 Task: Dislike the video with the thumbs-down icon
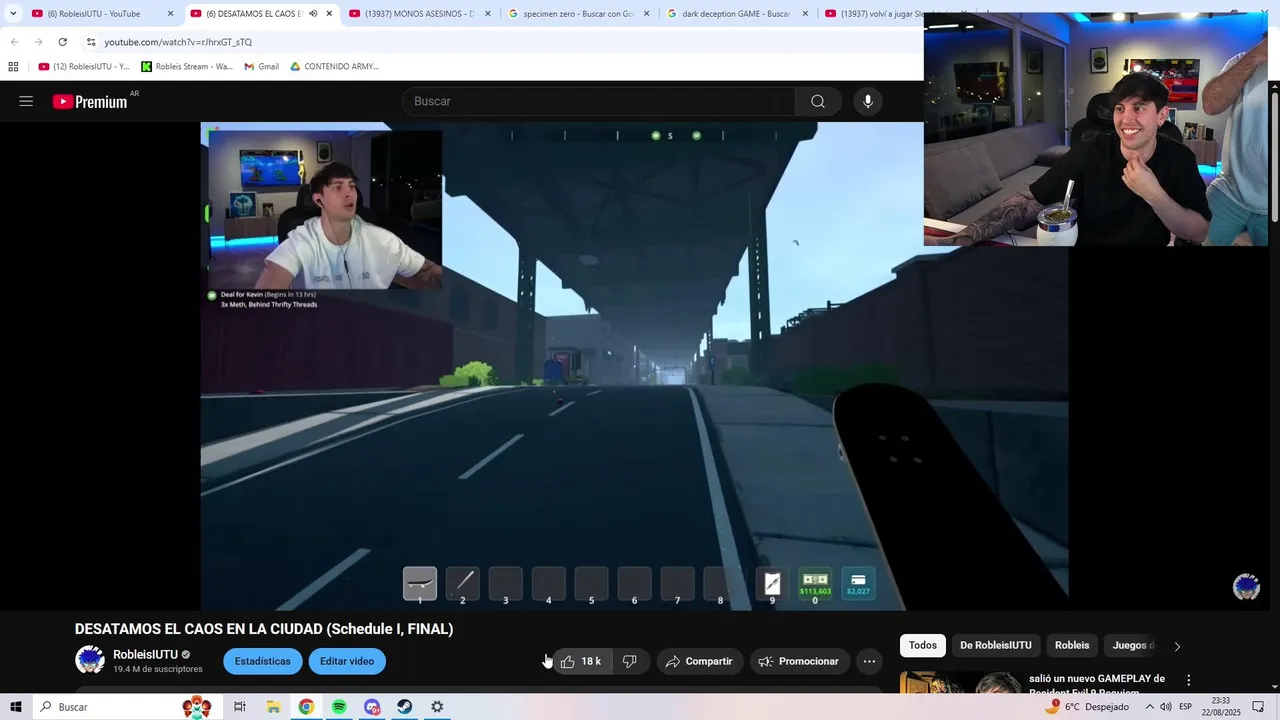tap(630, 661)
